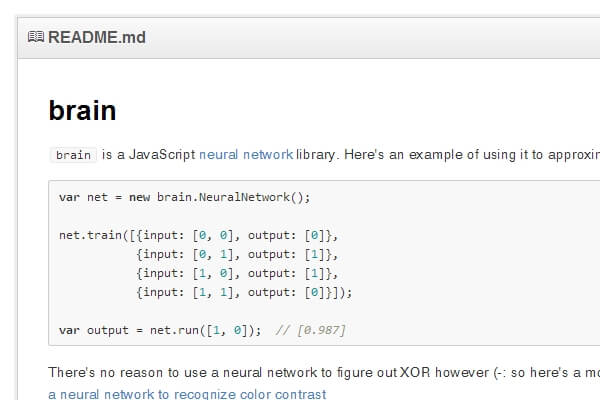Click the '// [0.987]' comment
The width and height of the screenshot is (600, 400).
[x=310, y=330]
